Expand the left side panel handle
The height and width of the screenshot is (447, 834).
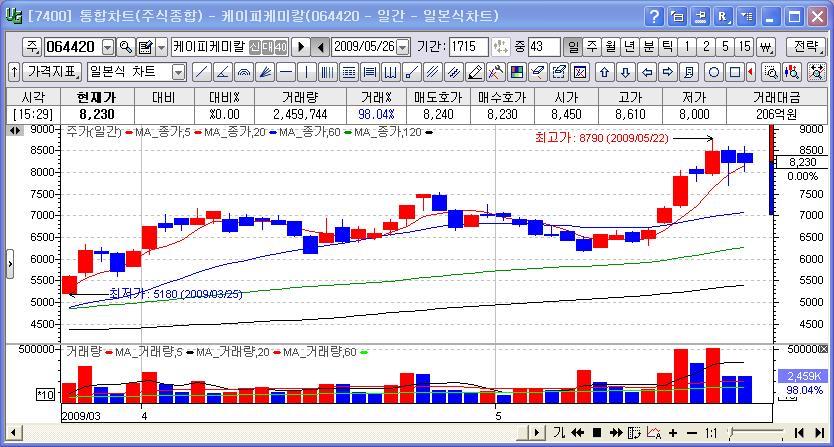[10, 263]
